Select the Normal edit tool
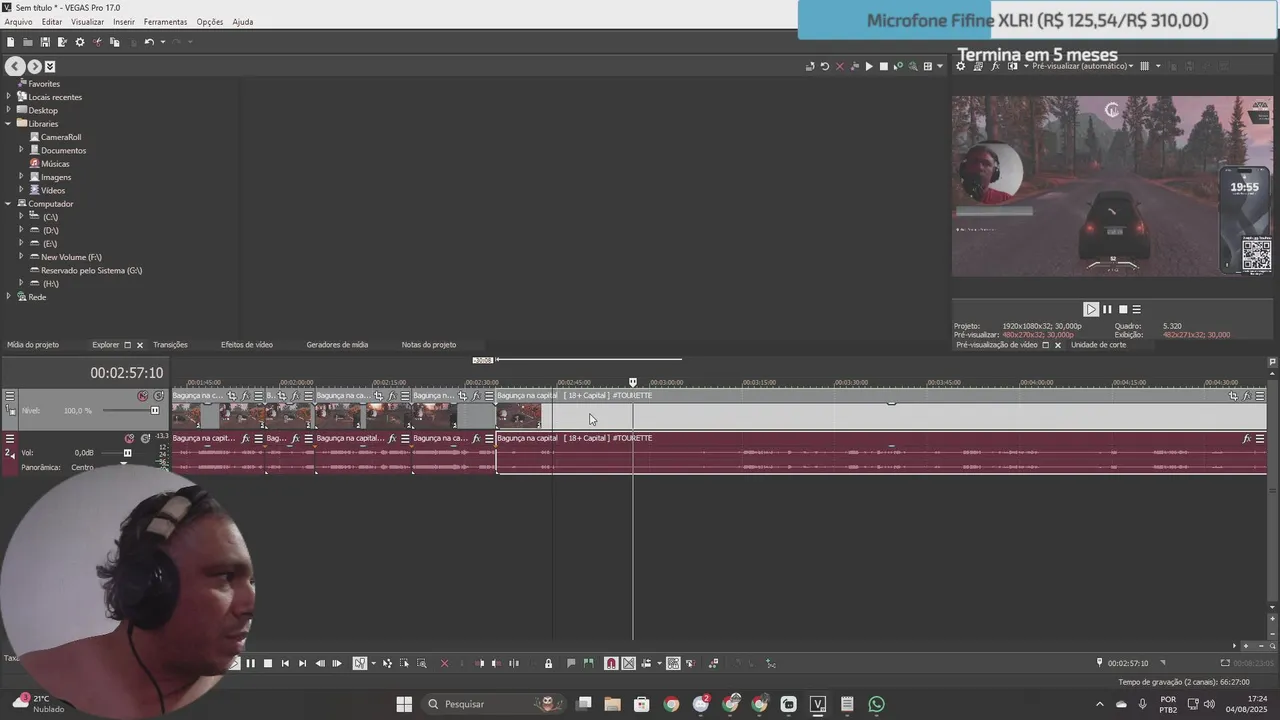The image size is (1280, 720). coord(360,663)
